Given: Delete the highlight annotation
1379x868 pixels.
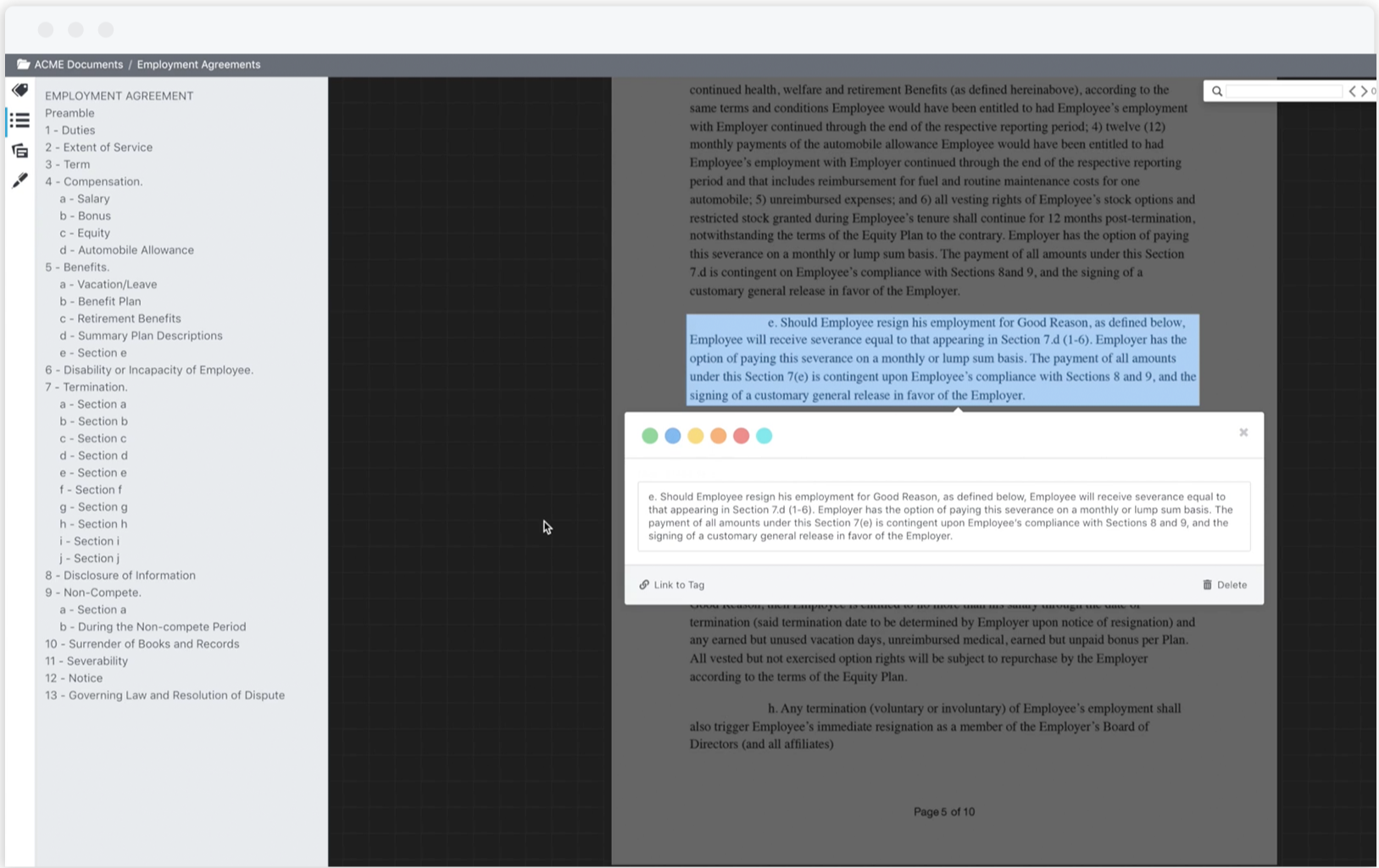Looking at the screenshot, I should tap(1225, 585).
